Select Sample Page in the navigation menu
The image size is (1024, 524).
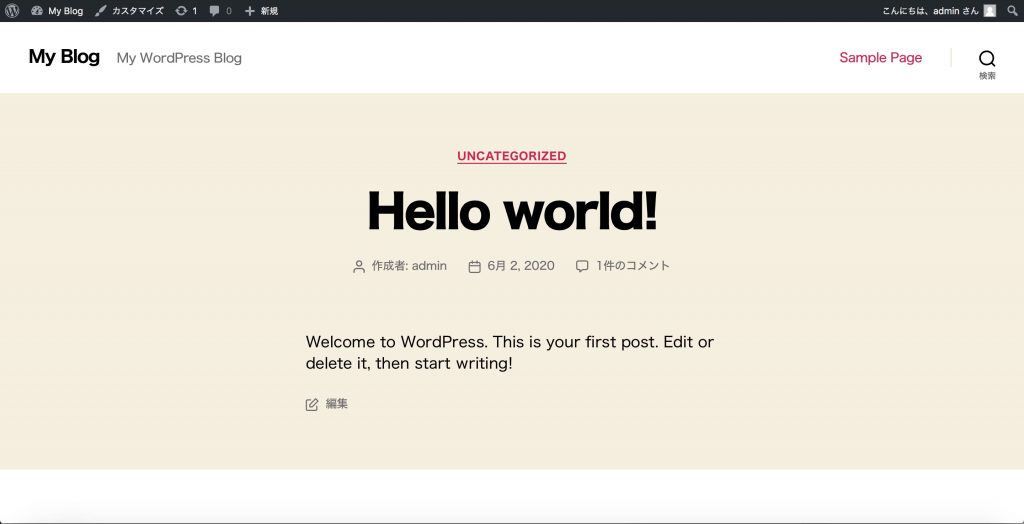tap(880, 58)
